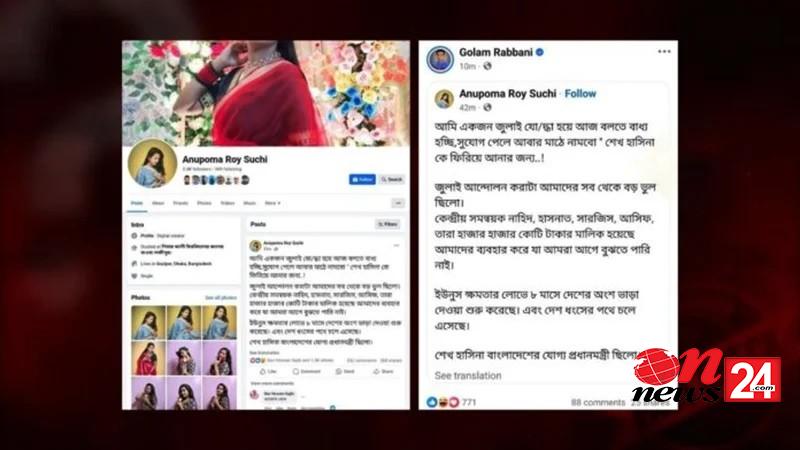Click the reaction emoji icons beside 771
800x450 pixels.
coord(442,402)
